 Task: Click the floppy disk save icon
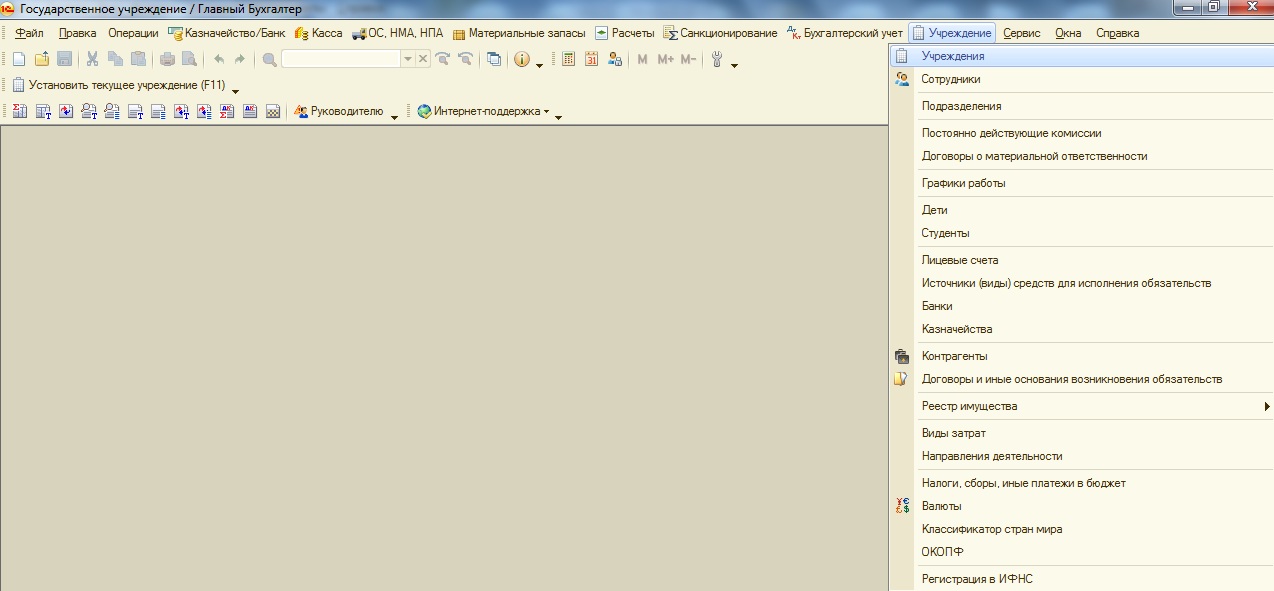coord(64,59)
